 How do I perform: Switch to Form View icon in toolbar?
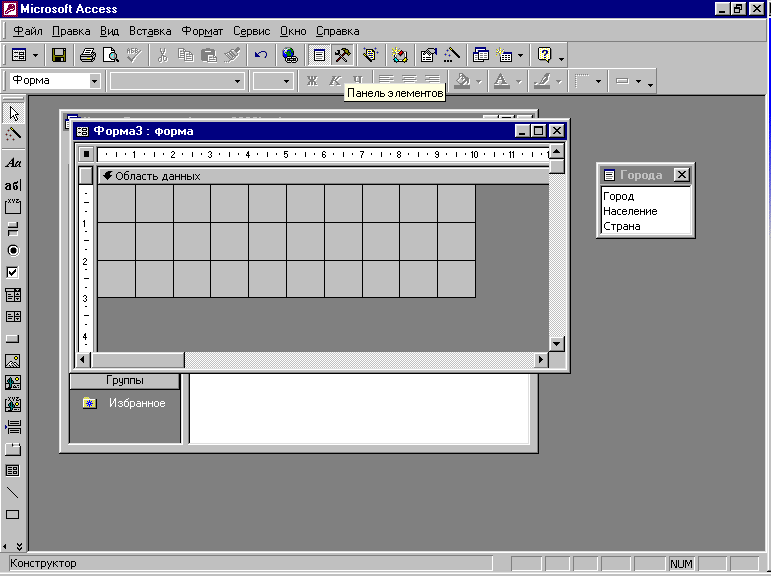[19, 55]
